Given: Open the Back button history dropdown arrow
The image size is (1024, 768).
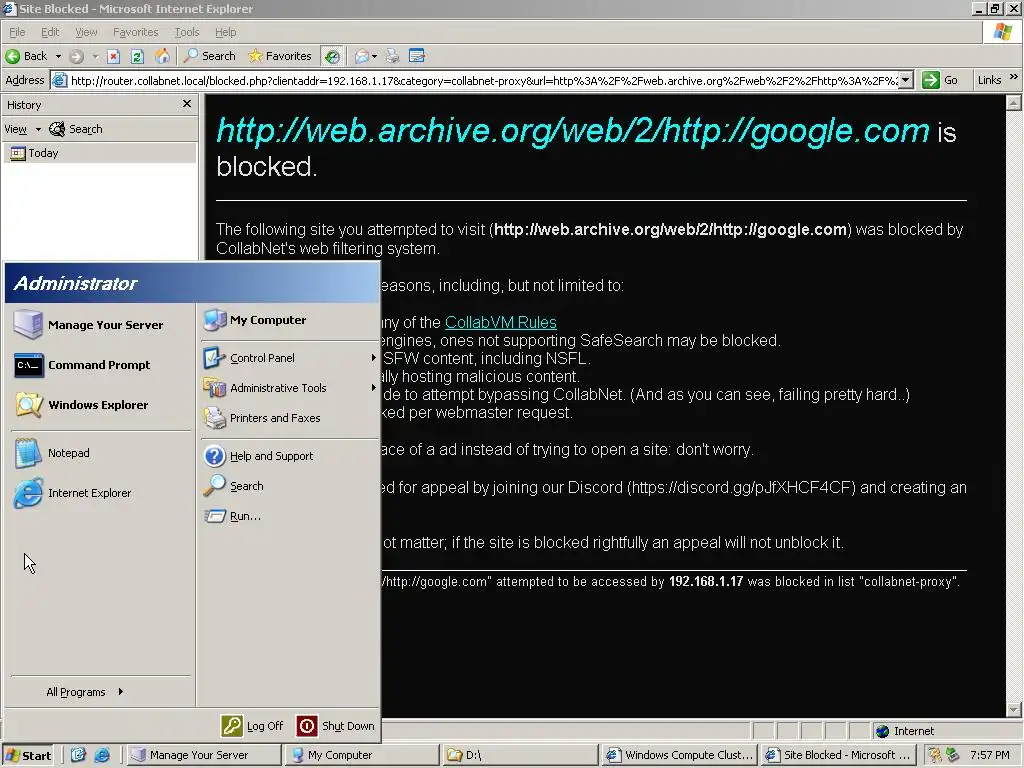Looking at the screenshot, I should [58, 56].
